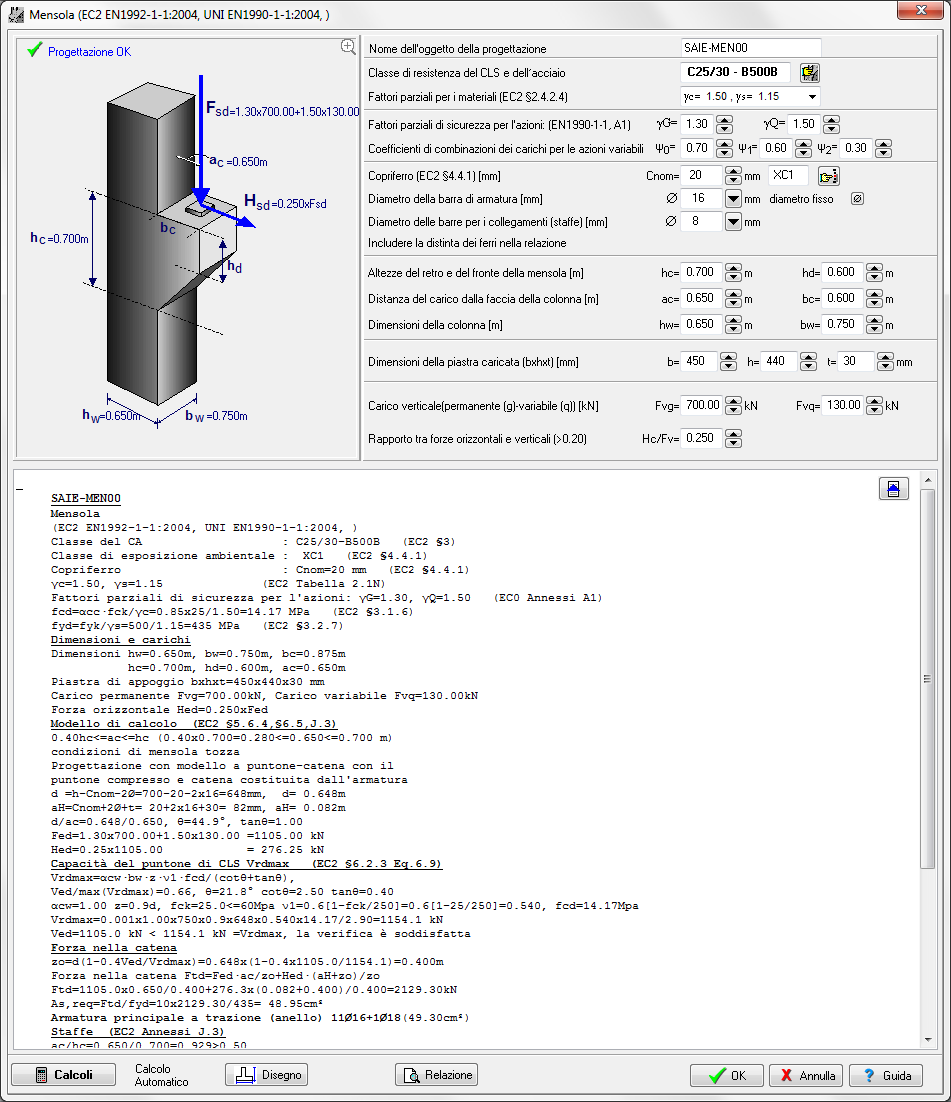Zoom the corbel diagram with the magnifier icon

click(348, 46)
